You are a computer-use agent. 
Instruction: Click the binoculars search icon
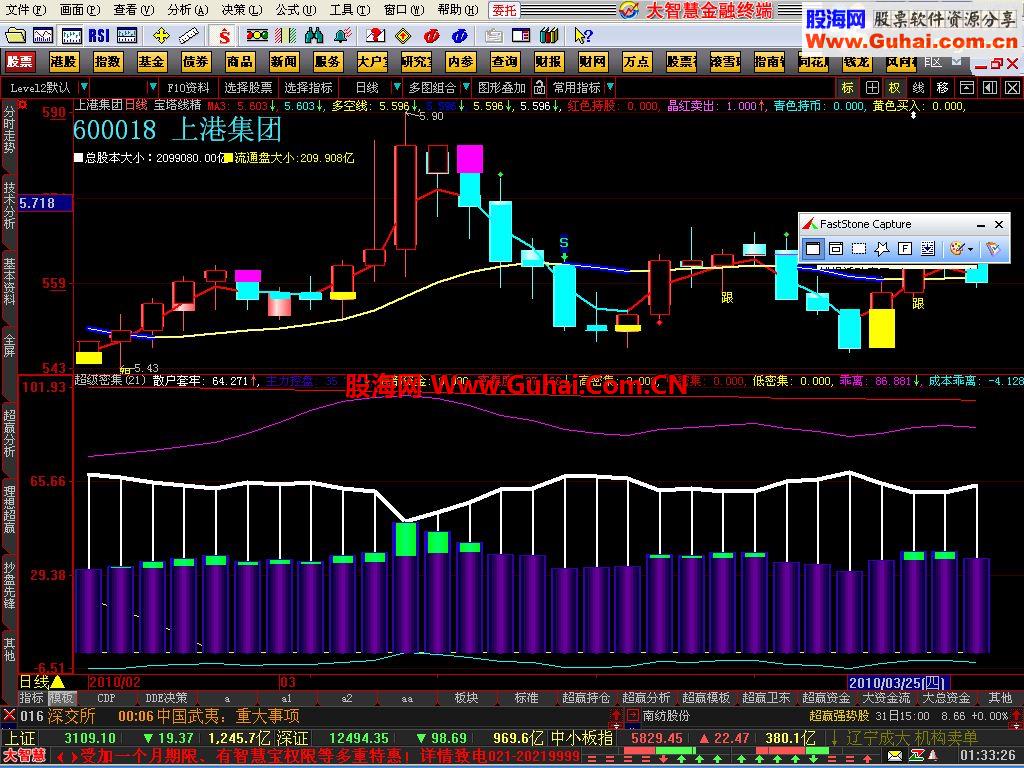coord(313,35)
